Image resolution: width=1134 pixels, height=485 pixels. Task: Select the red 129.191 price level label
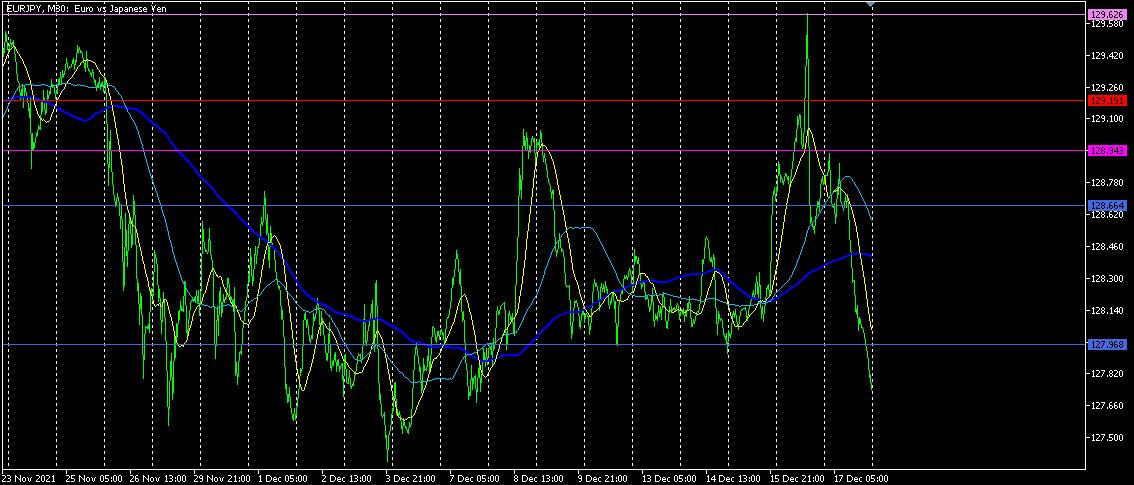click(1107, 100)
